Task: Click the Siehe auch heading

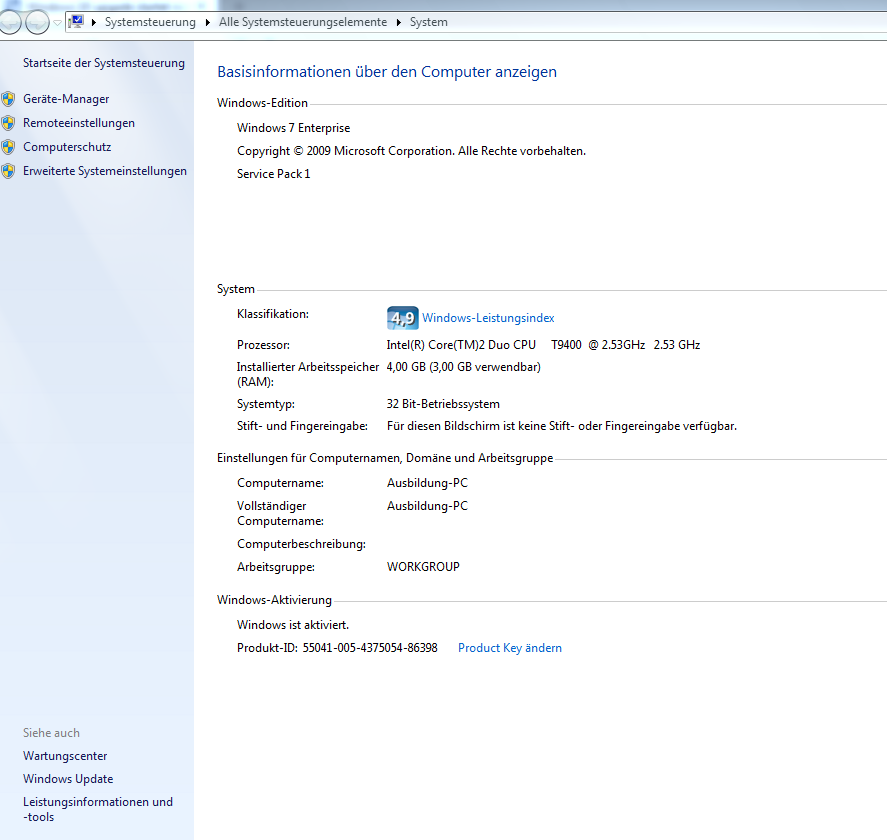Action: 51,733
